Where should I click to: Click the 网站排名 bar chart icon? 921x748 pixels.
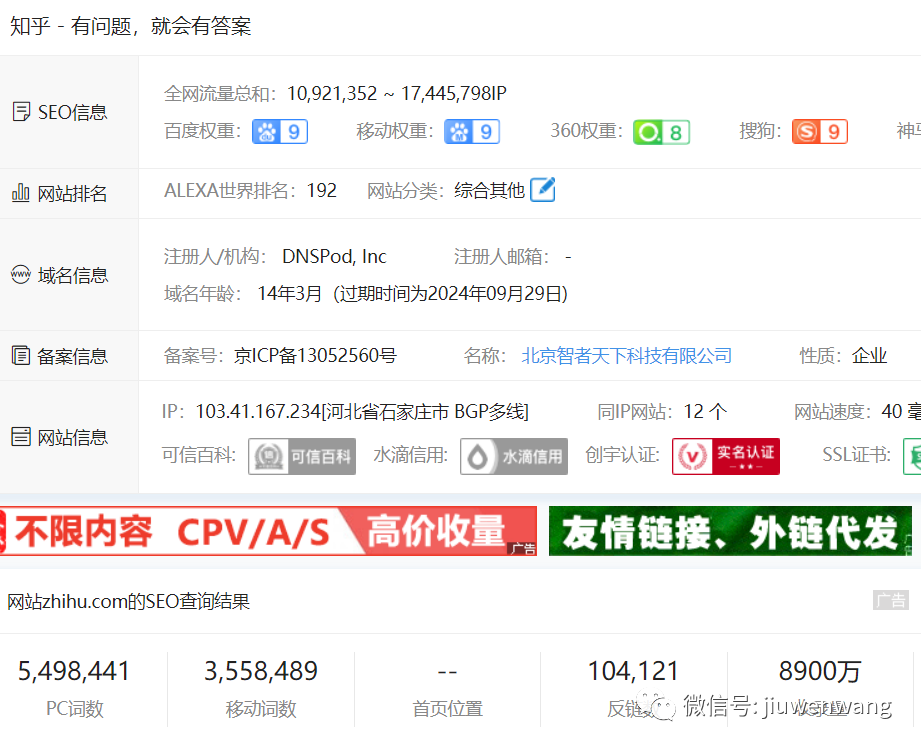click(21, 193)
